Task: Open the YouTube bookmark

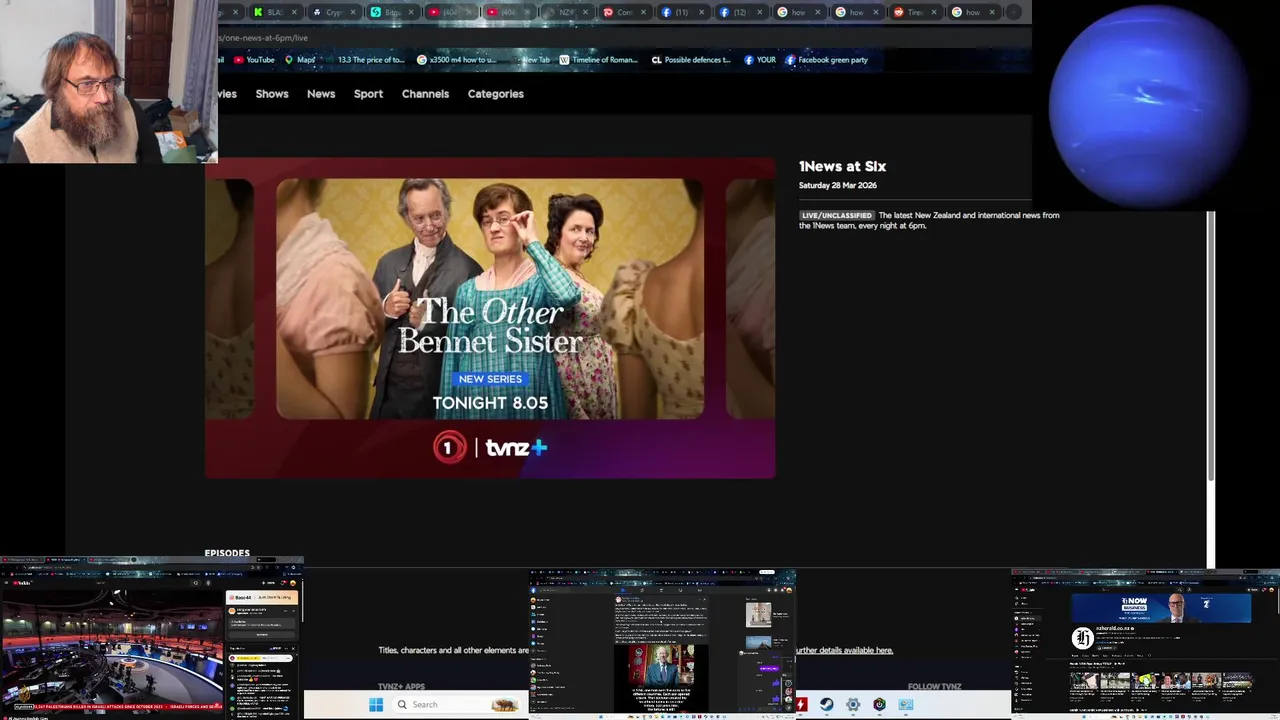Action: point(254,60)
